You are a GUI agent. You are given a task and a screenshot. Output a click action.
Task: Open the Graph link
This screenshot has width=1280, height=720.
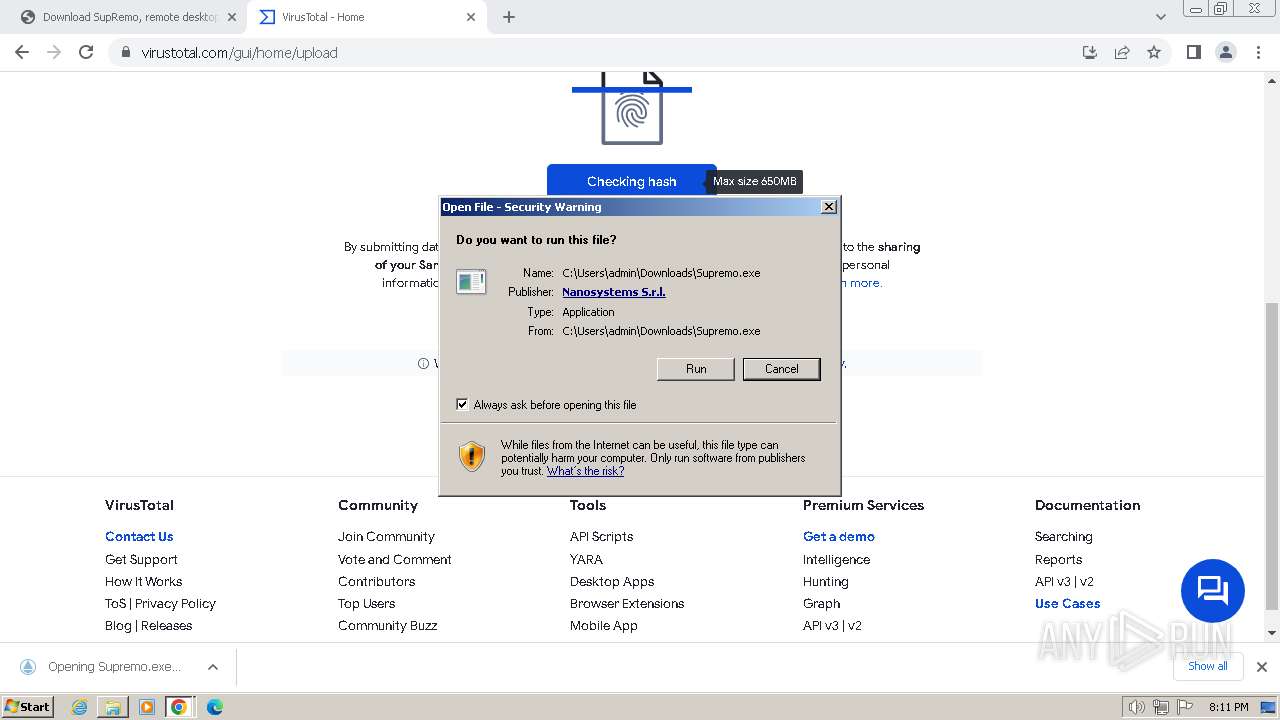click(821, 604)
